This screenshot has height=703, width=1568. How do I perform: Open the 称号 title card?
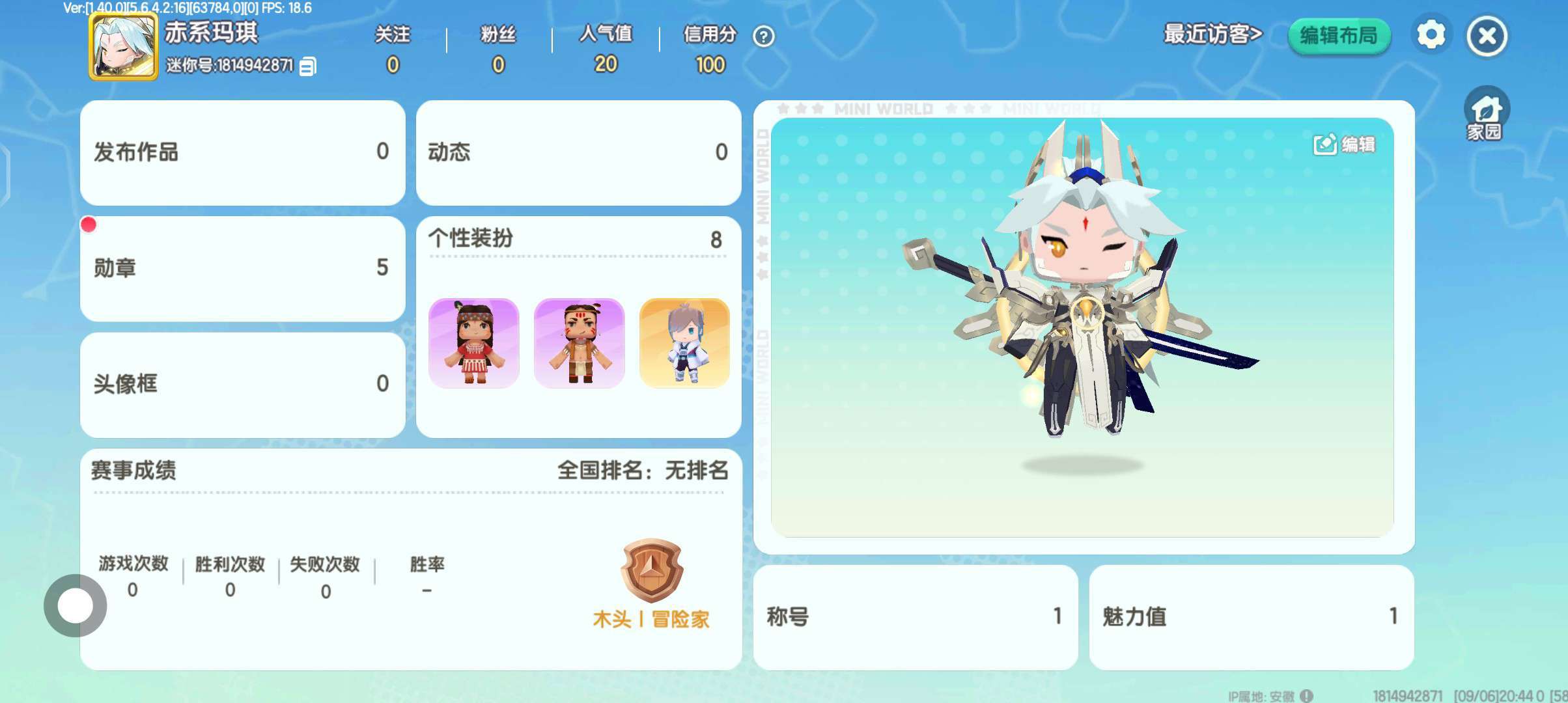916,617
